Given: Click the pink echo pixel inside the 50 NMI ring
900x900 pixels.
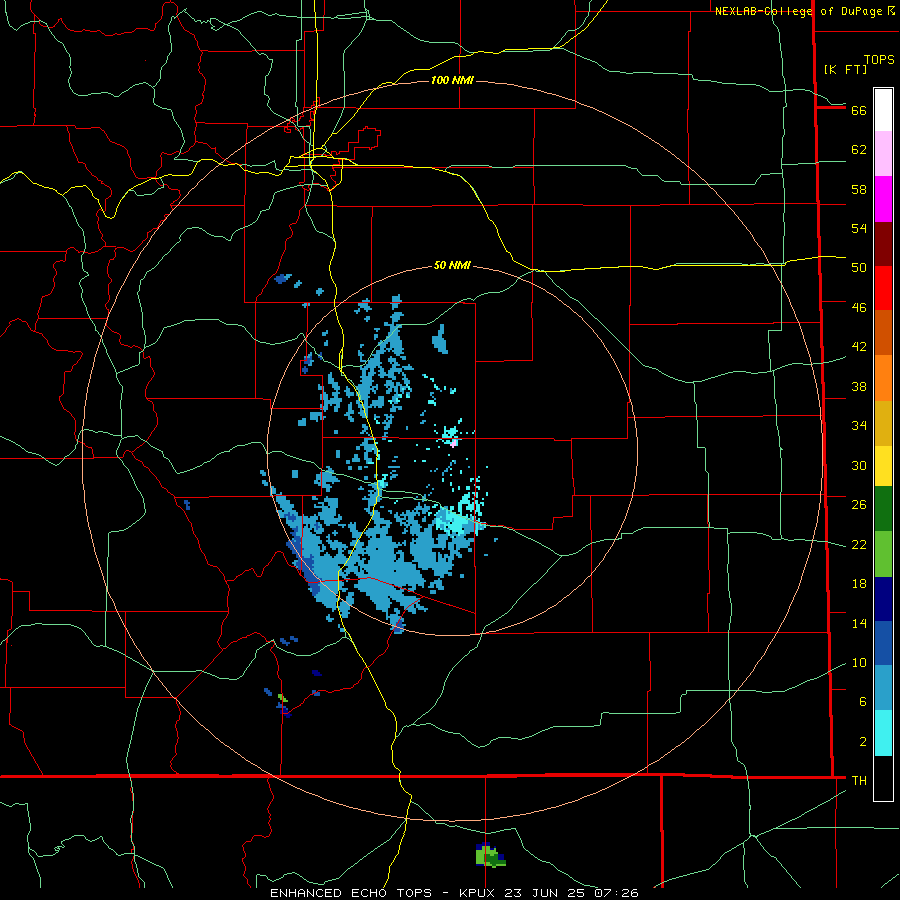Looking at the screenshot, I should [453, 443].
